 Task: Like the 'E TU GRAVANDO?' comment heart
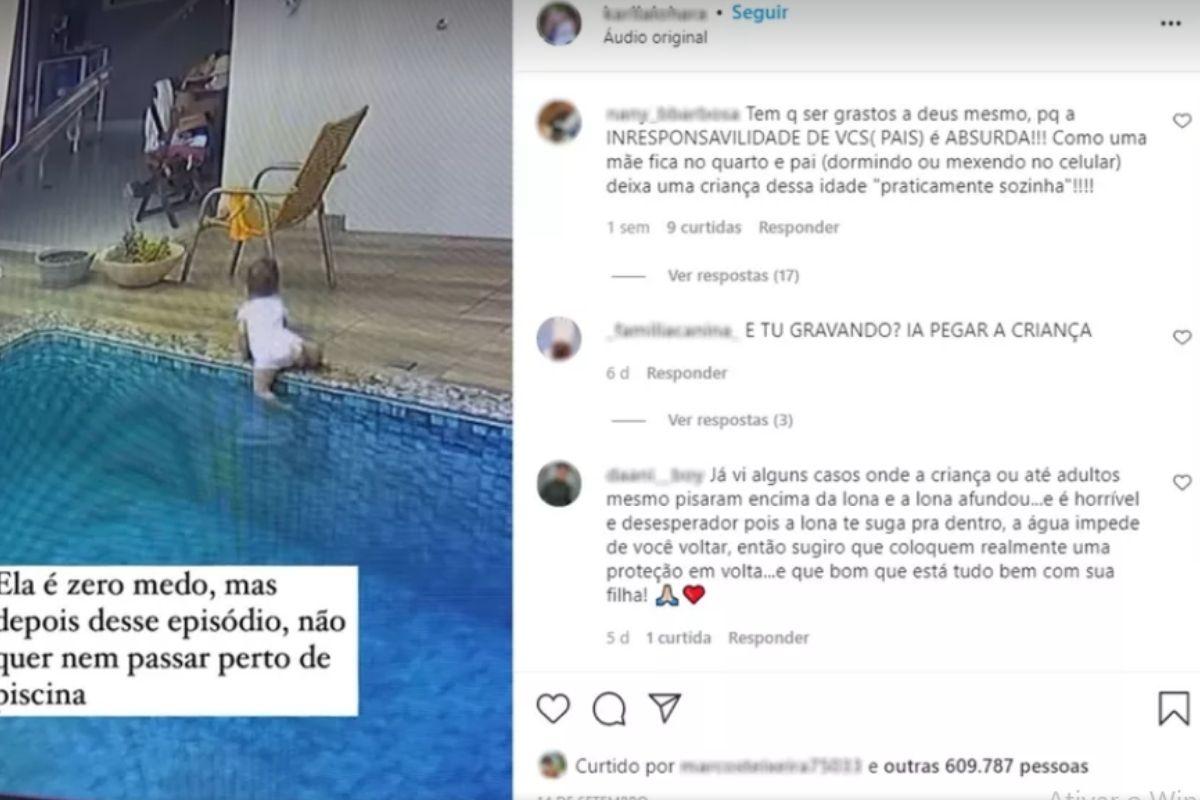click(1182, 337)
